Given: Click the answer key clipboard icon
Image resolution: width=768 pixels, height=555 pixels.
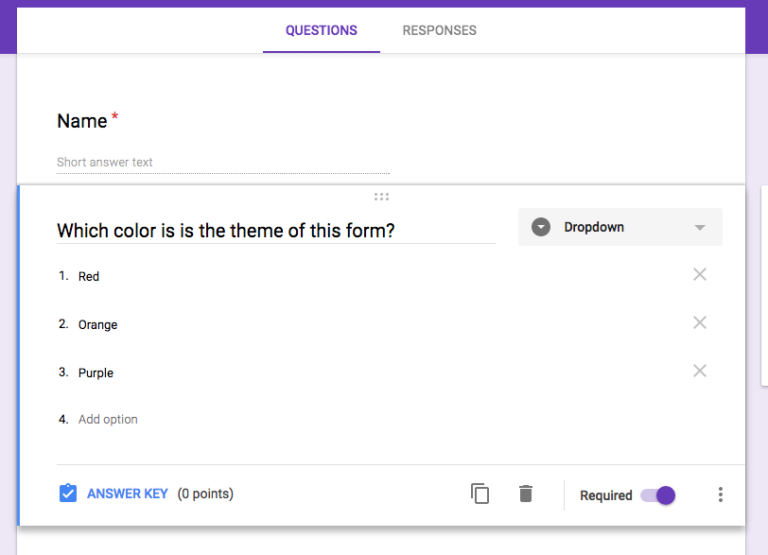Looking at the screenshot, I should pyautogui.click(x=68, y=493).
